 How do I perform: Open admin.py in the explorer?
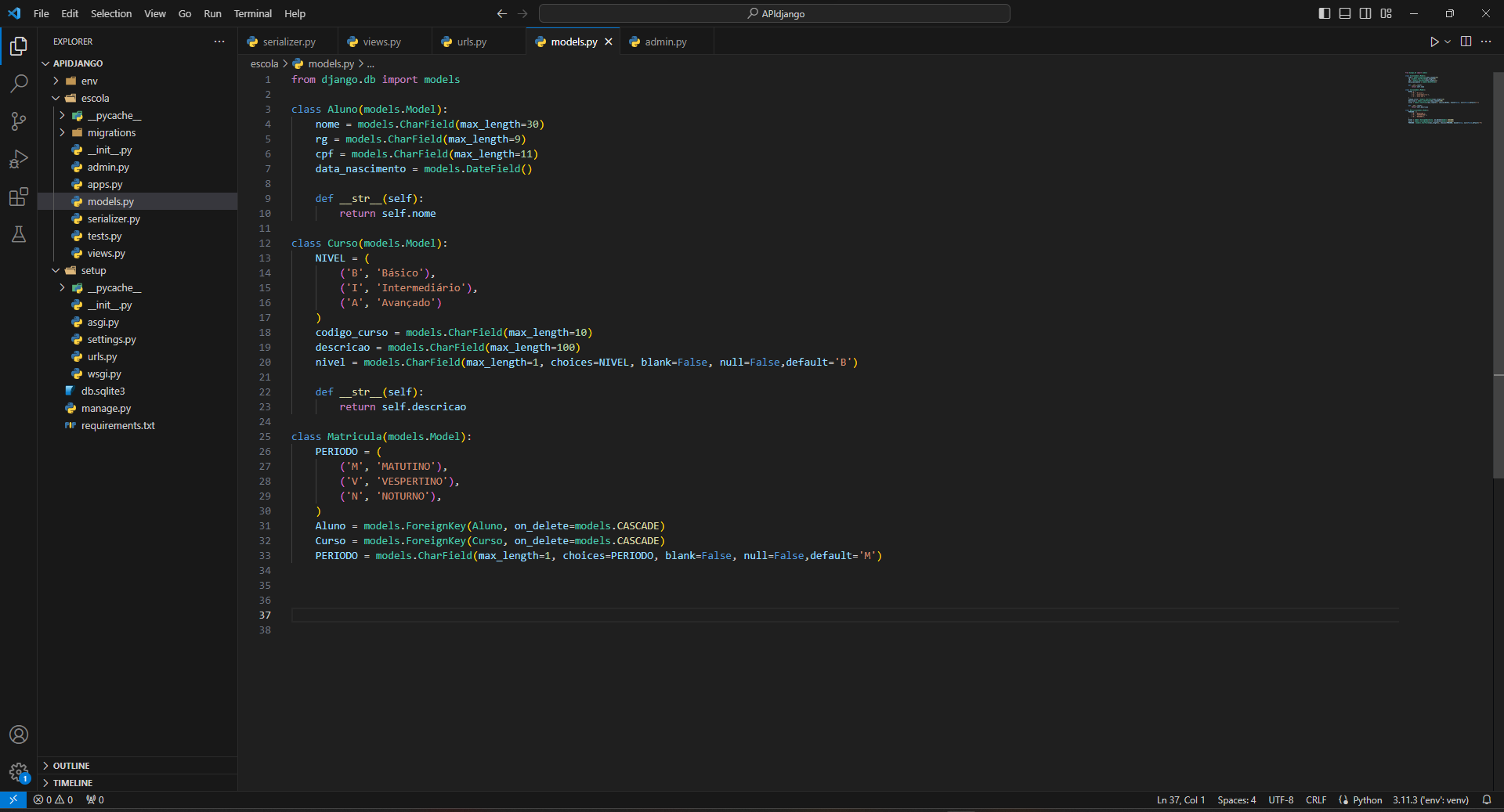(108, 167)
